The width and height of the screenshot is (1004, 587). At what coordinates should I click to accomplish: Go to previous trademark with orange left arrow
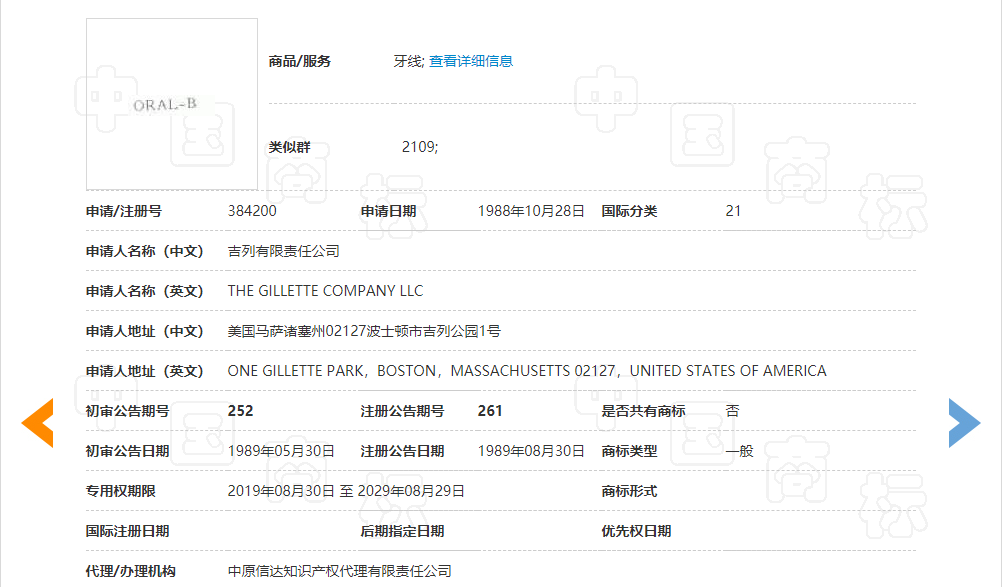tap(37, 422)
